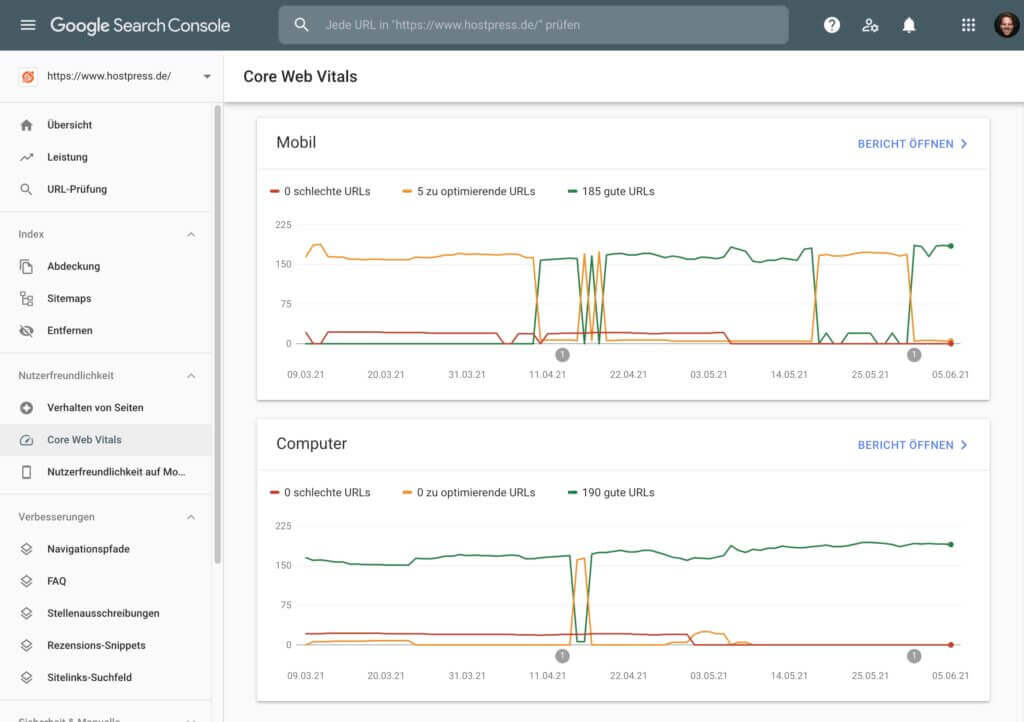The width and height of the screenshot is (1024, 722).
Task: Click the late-May annotation marker in Computer chart
Action: pos(914,655)
